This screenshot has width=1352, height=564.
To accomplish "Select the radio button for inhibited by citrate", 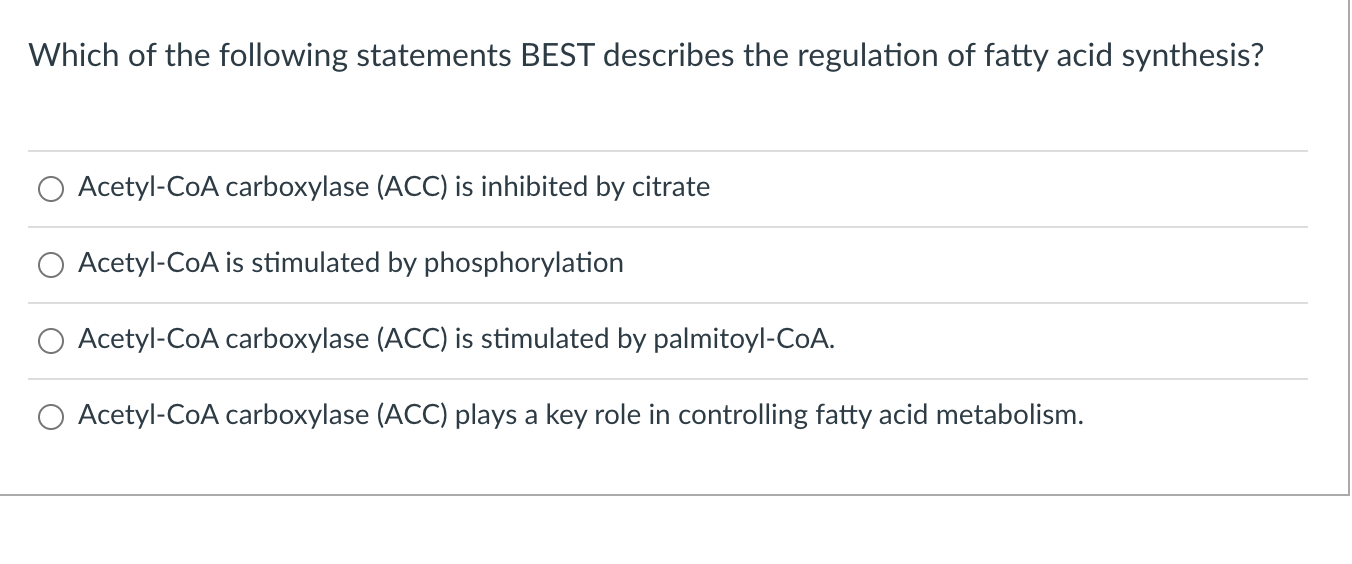I will click(51, 189).
